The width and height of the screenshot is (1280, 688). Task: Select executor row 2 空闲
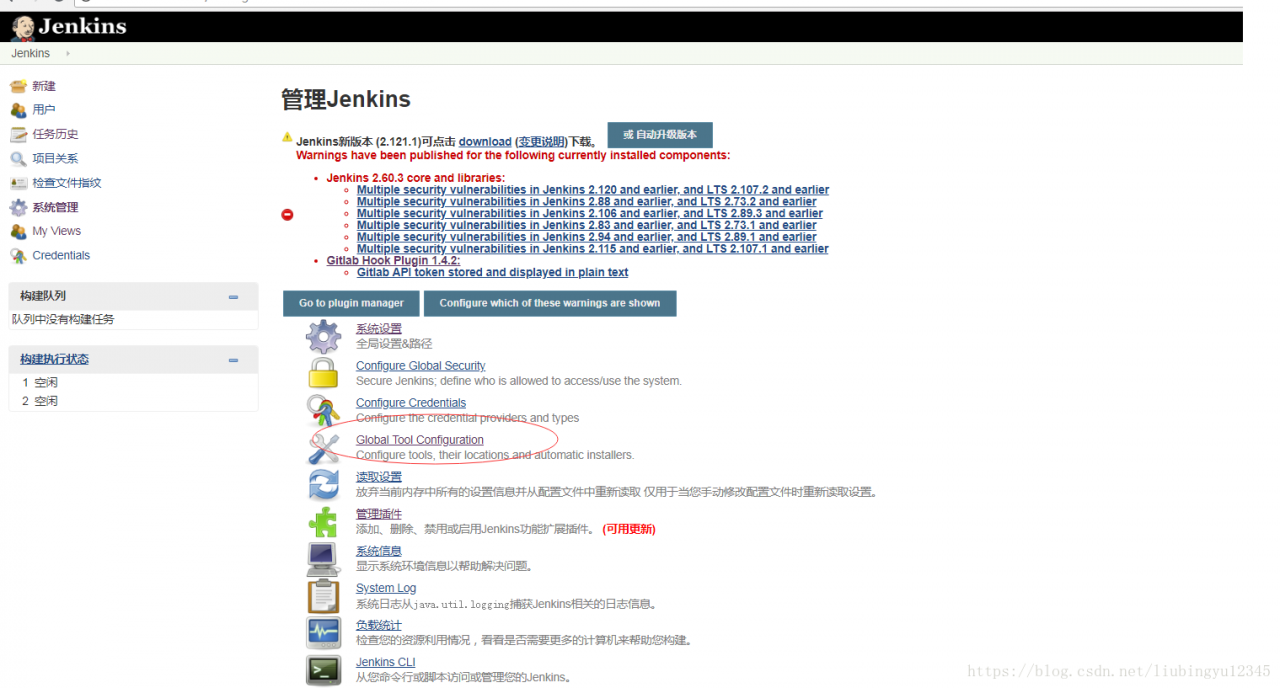[x=133, y=401]
